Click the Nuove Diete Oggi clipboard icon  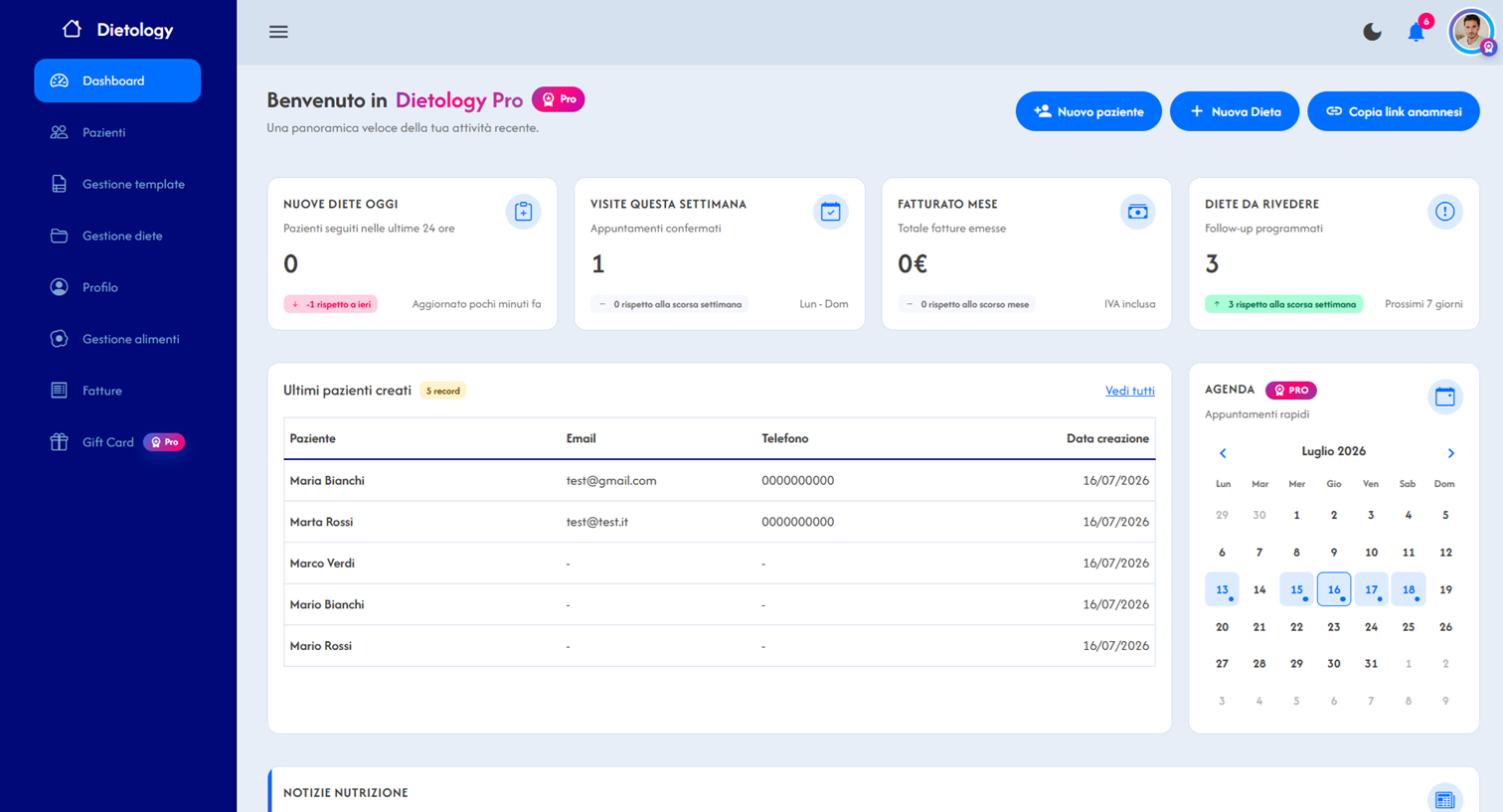[x=523, y=212]
